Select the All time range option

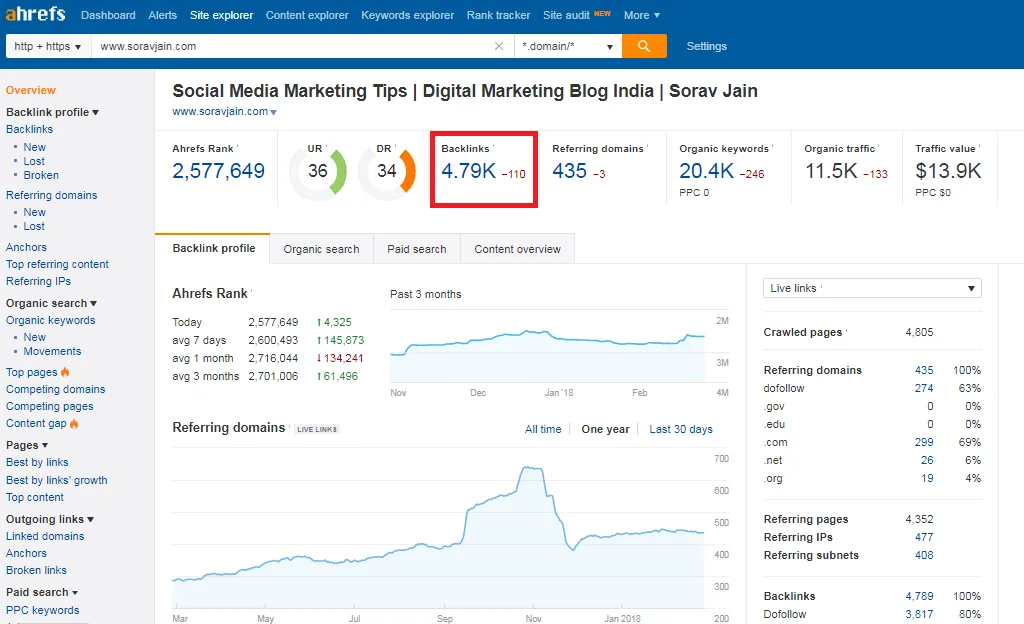[543, 429]
